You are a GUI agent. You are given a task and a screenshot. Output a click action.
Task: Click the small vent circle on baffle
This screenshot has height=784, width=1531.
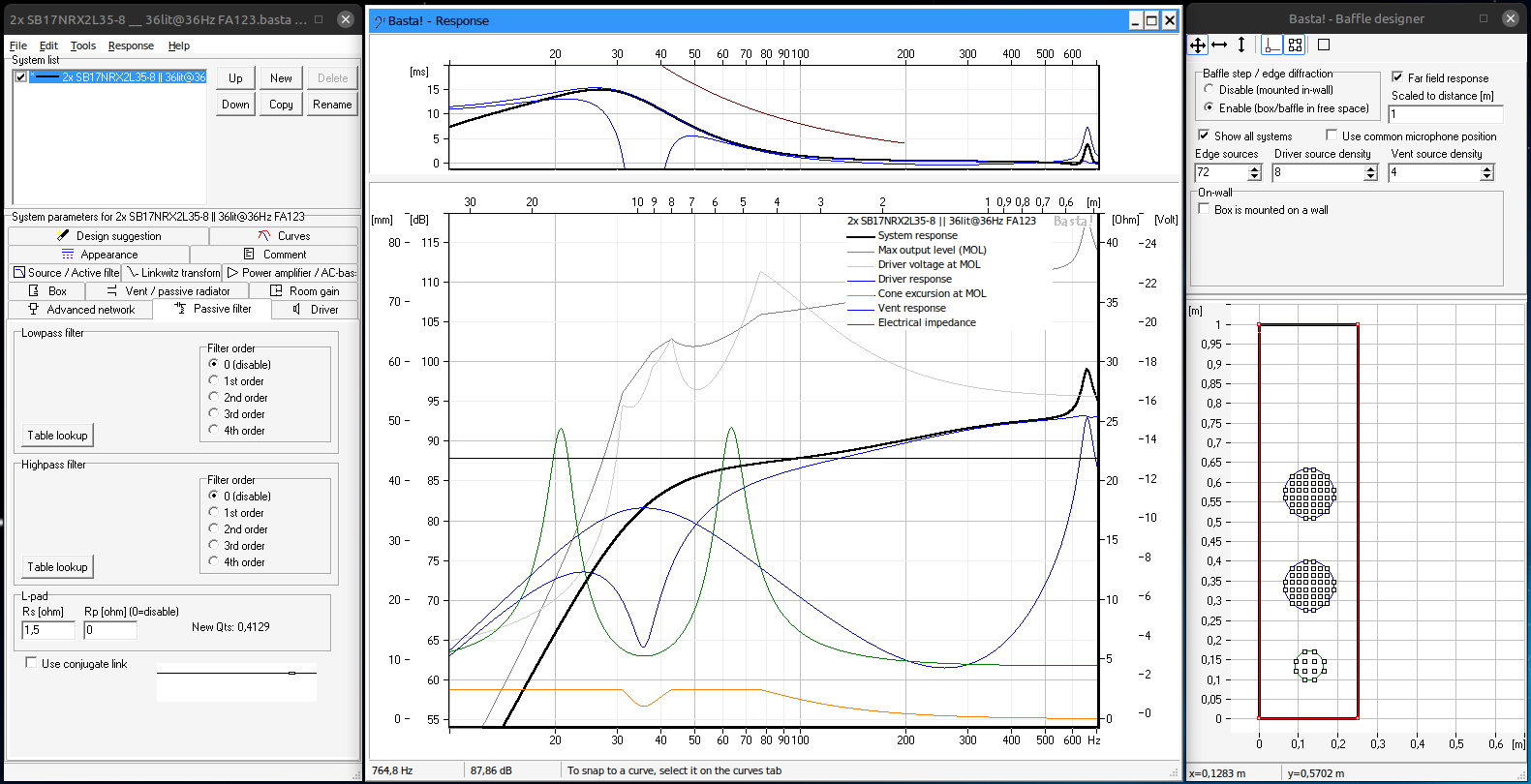pos(1309,666)
